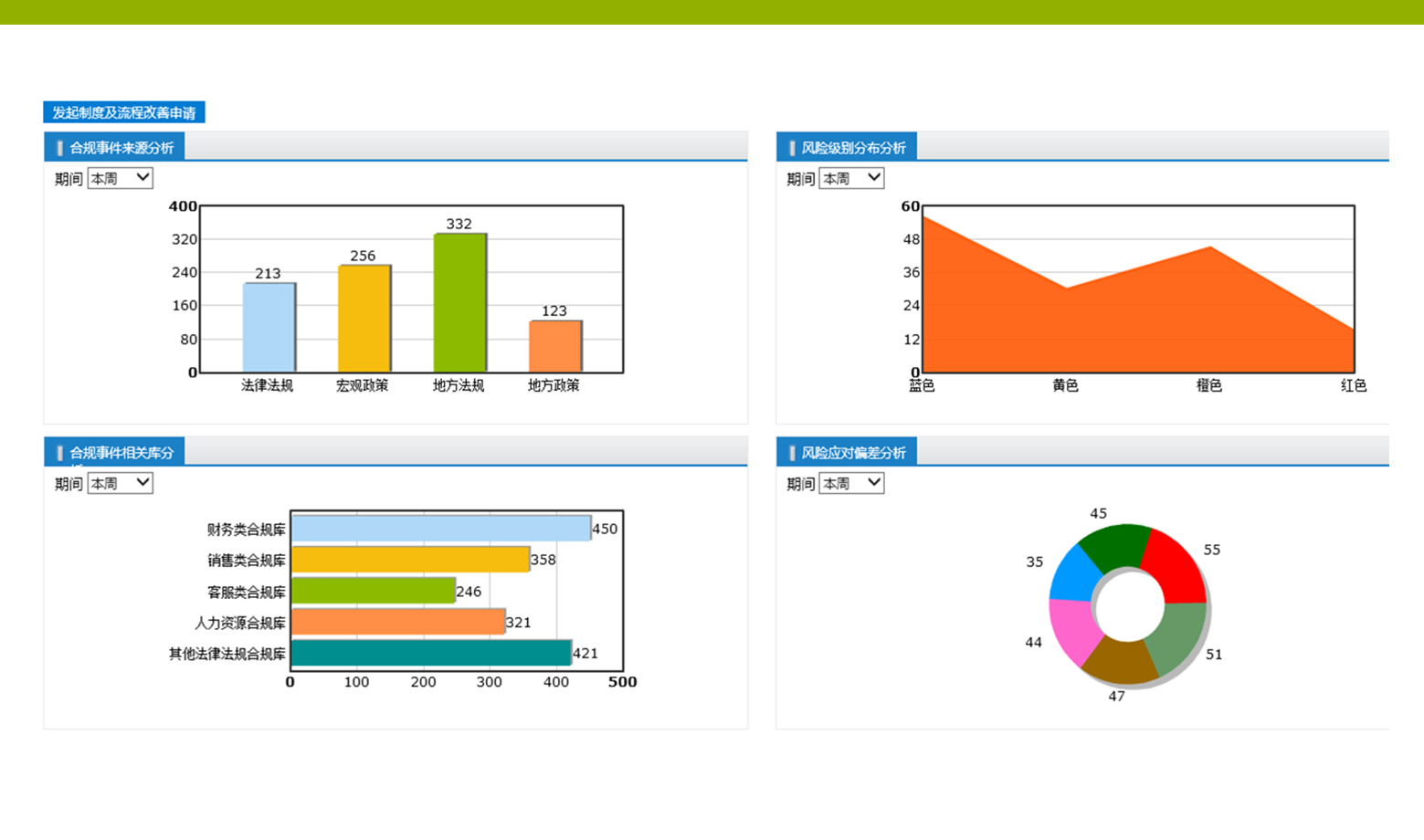This screenshot has width=1424, height=840.
Task: Click the 财务类合规库 horizontal bar
Action: (440, 529)
